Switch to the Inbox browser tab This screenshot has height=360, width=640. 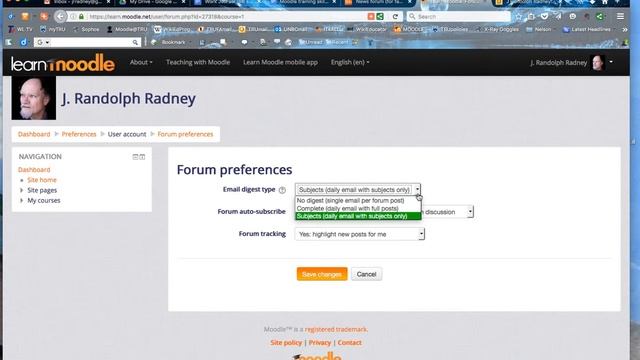tap(77, 2)
